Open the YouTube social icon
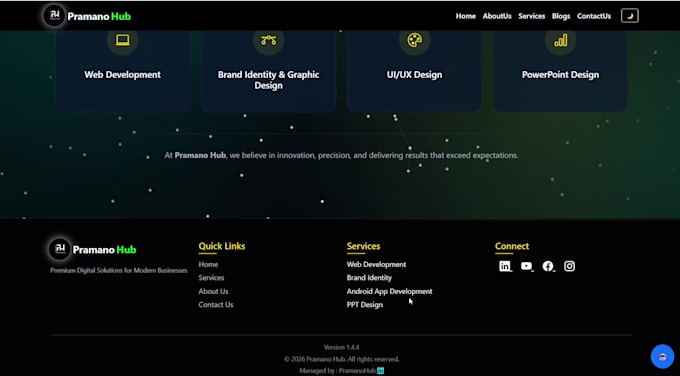Screen dimensions: 680x376 (x=526, y=266)
